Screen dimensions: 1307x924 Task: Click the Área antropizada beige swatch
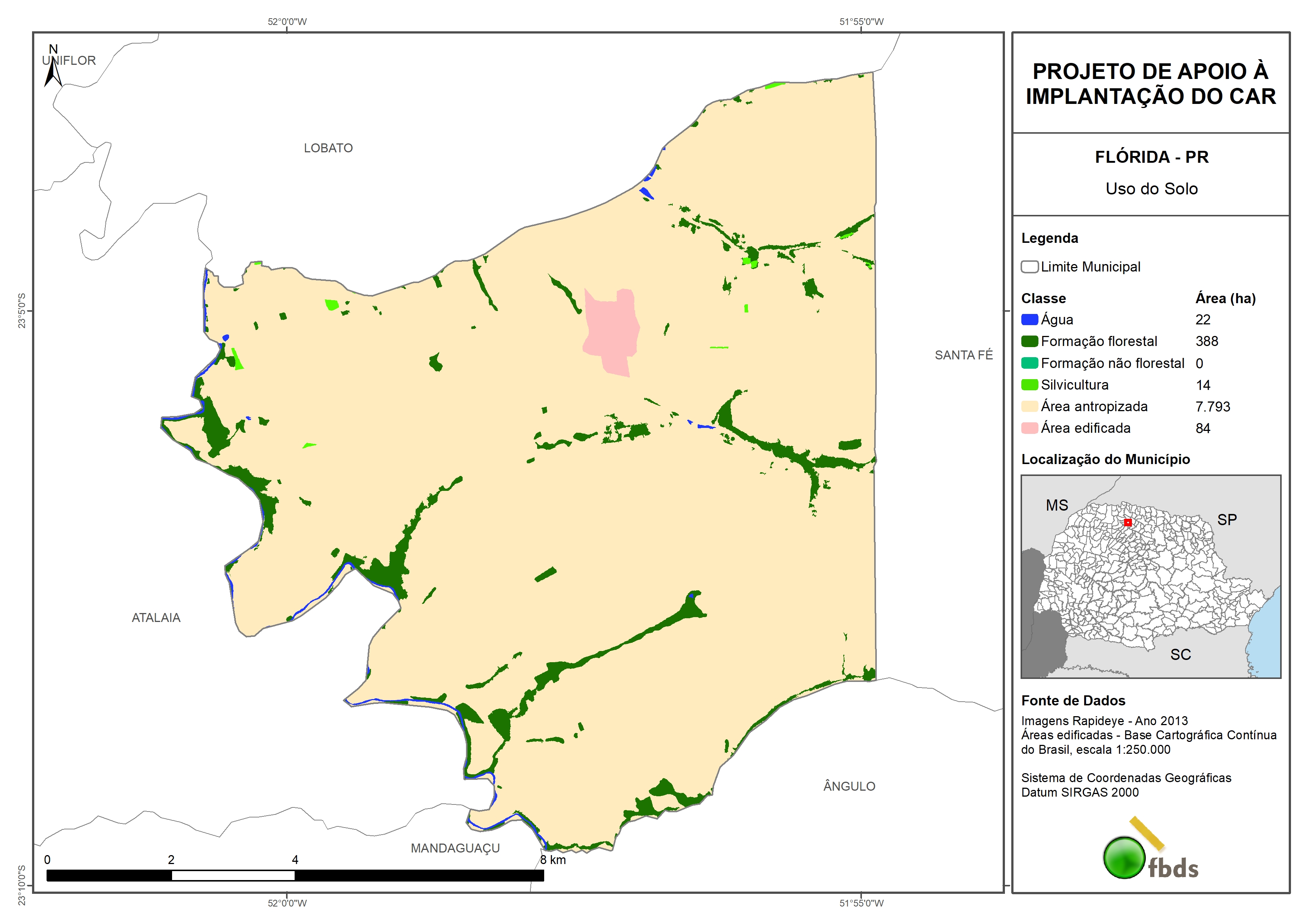tap(1029, 406)
